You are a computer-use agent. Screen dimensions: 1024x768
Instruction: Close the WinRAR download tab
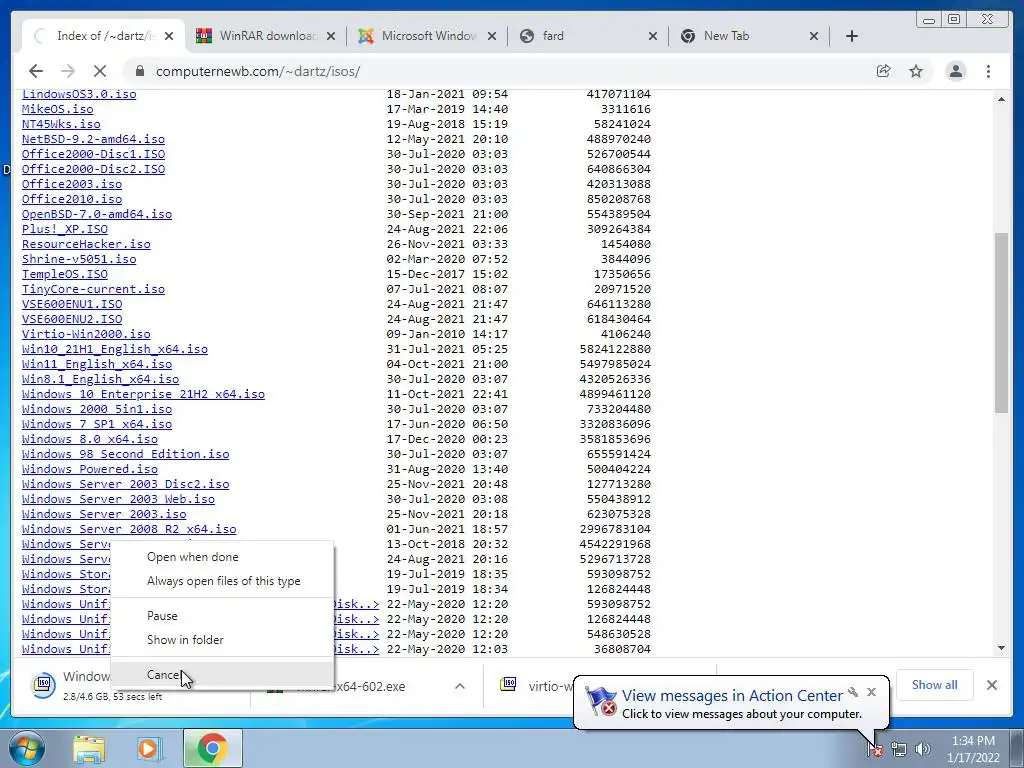[x=330, y=36]
